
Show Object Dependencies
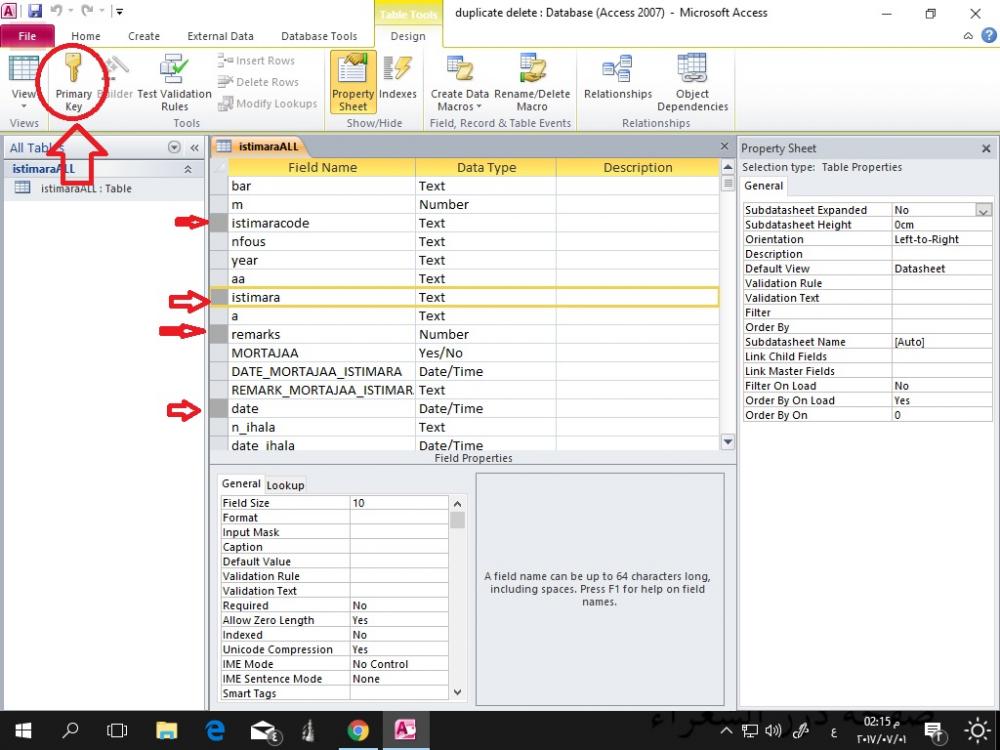[692, 83]
